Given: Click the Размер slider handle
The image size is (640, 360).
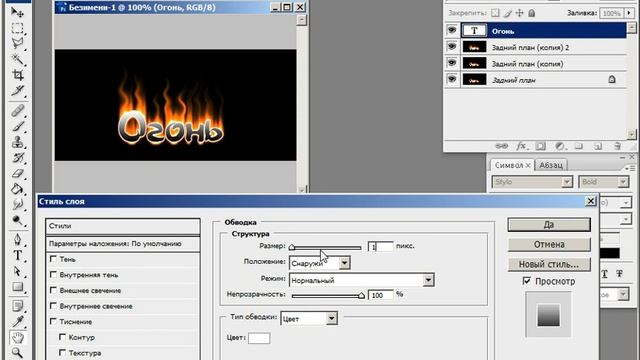Looking at the screenshot, I should coord(292,247).
